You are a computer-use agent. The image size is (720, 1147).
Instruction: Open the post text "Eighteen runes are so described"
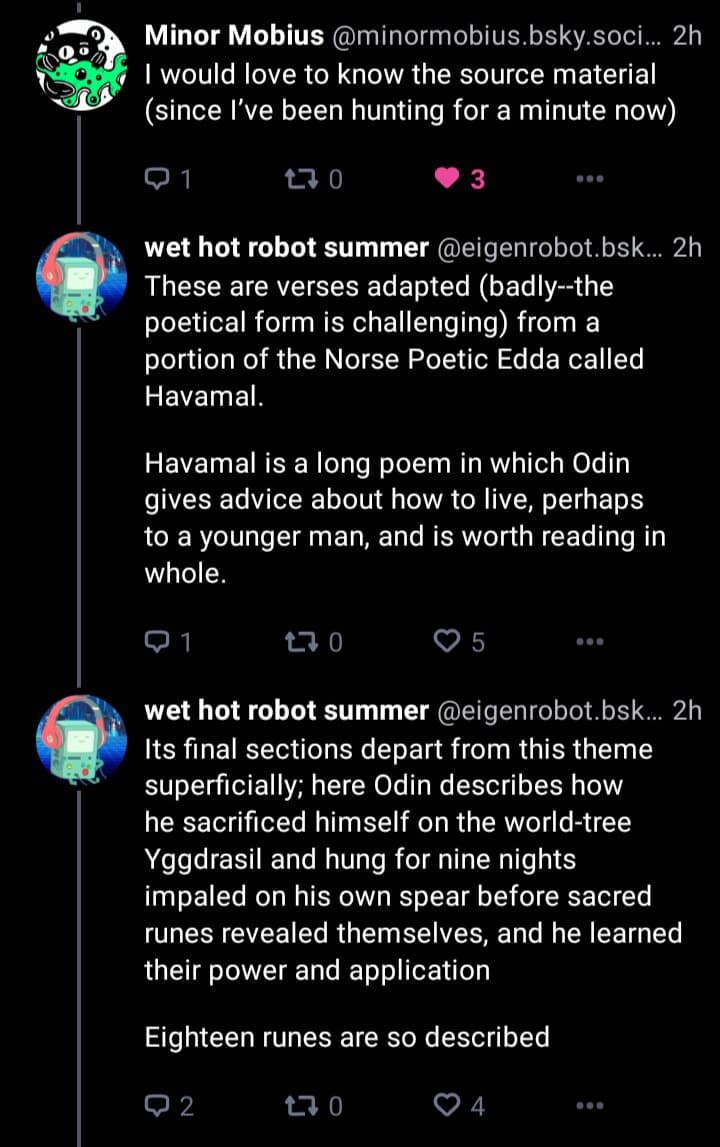tap(347, 1036)
